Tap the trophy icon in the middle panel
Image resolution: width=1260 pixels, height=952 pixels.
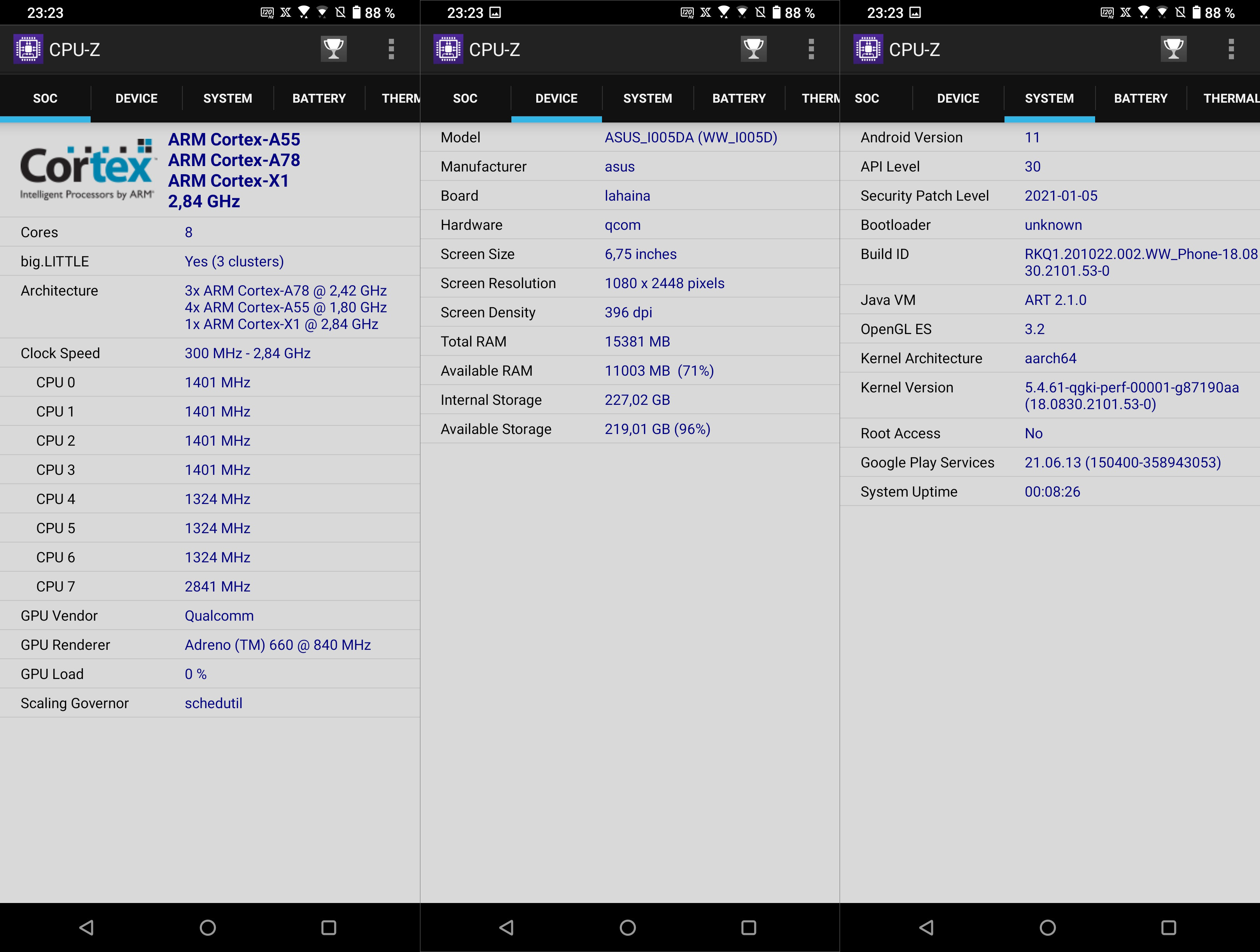(x=753, y=49)
